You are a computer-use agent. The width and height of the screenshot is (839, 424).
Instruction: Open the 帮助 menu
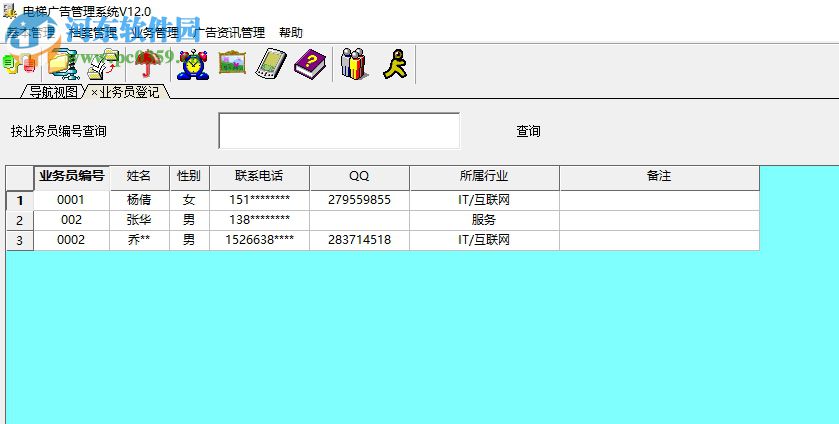[x=291, y=33]
